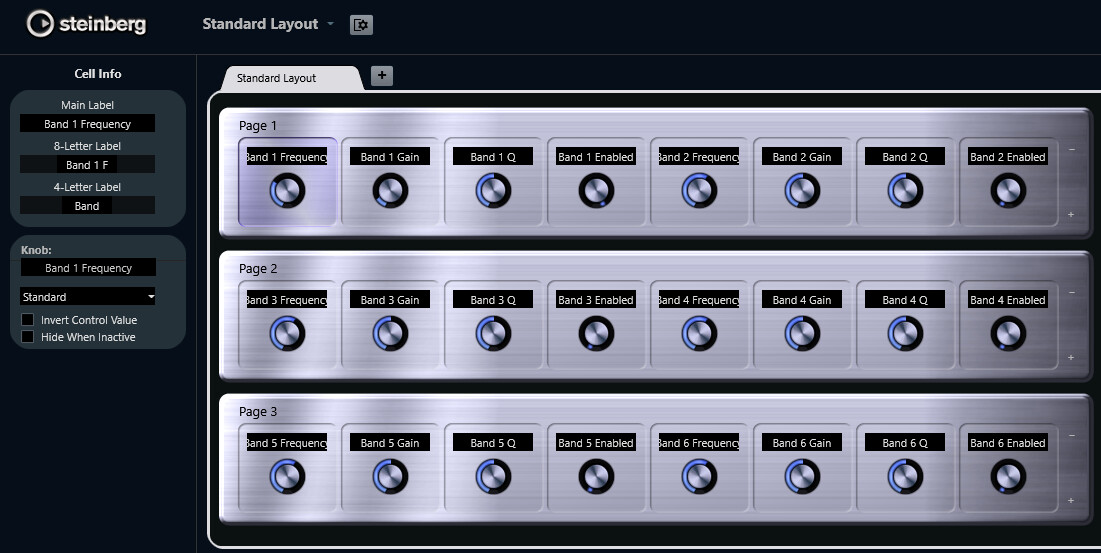The image size is (1101, 553).
Task: Click the Page 2 title
Action: (x=258, y=269)
